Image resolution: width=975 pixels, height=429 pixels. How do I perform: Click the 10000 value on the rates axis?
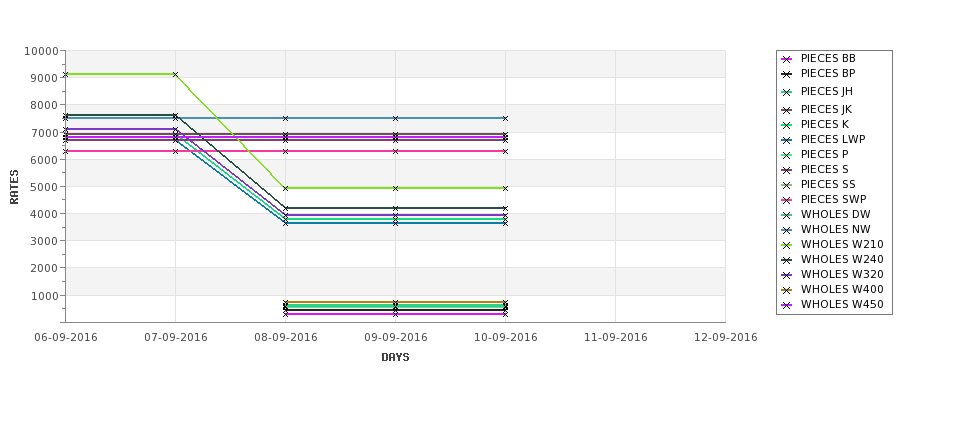[x=42, y=51]
